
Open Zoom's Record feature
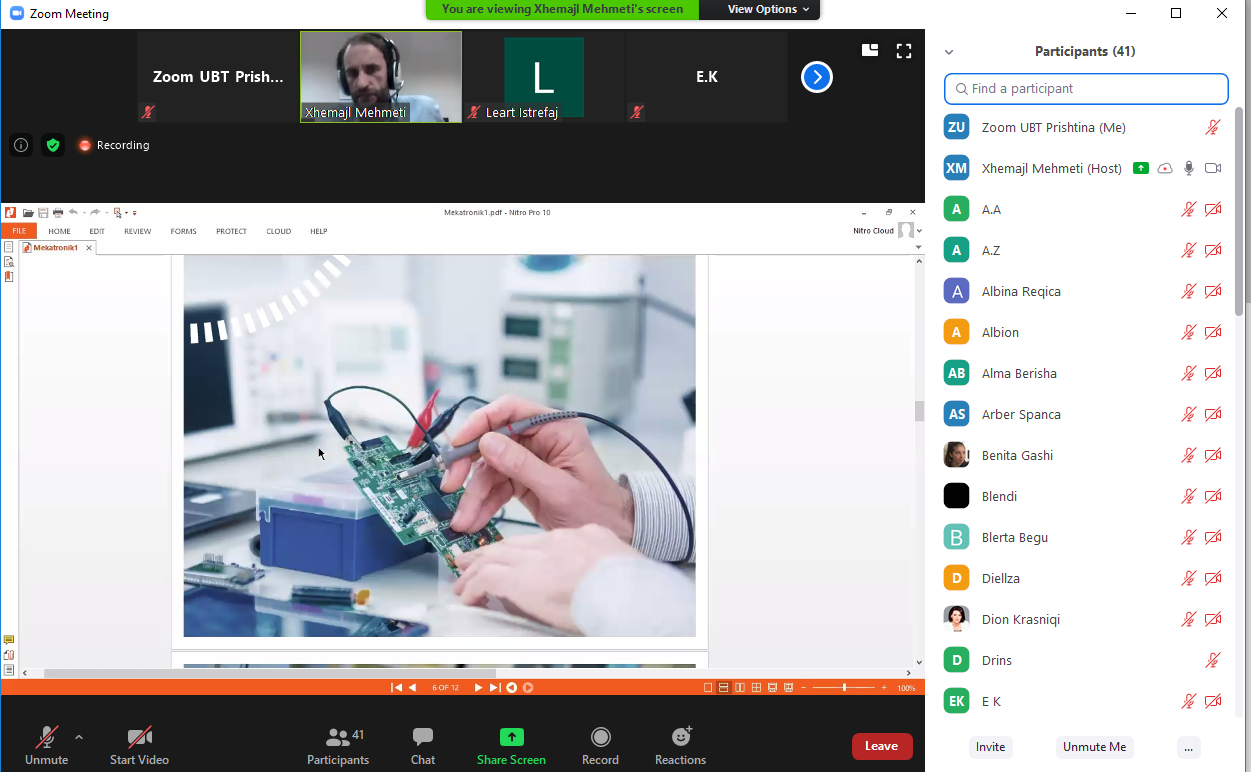pos(600,740)
